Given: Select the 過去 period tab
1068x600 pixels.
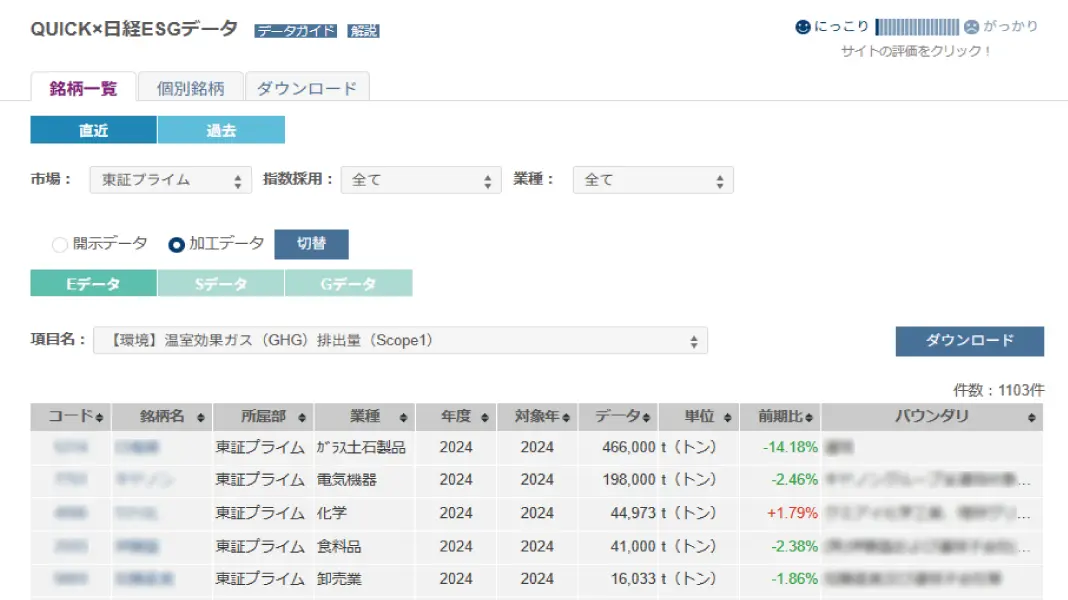Looking at the screenshot, I should tap(221, 130).
